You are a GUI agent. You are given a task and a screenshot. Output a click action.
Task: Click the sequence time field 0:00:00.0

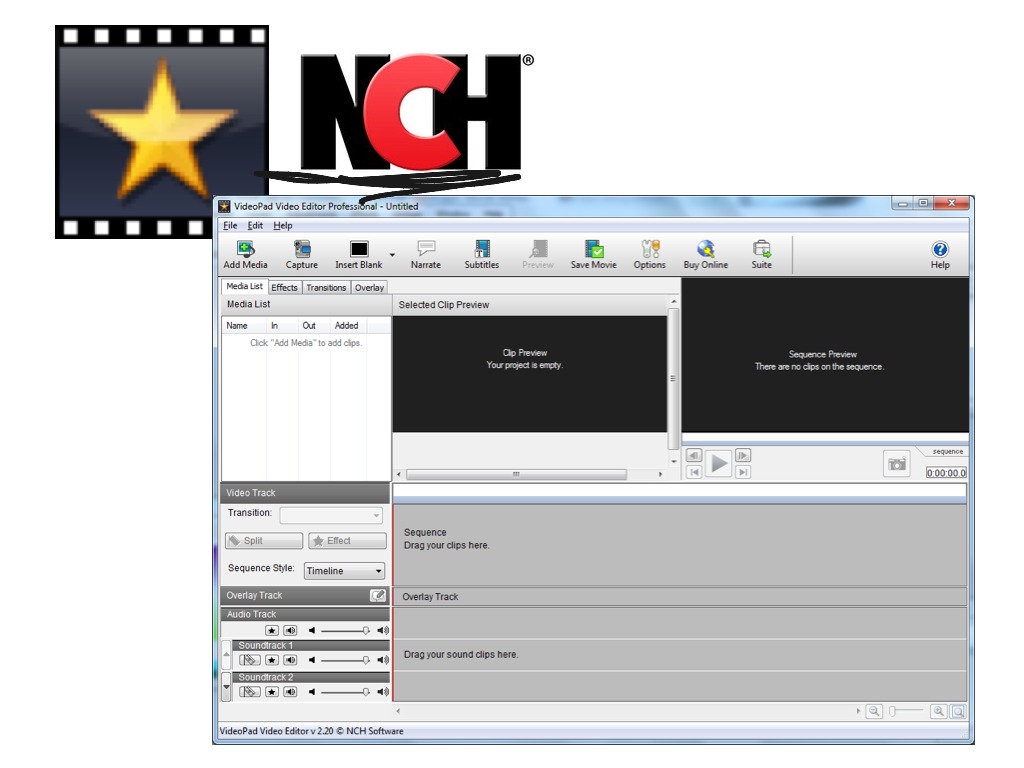(x=946, y=473)
